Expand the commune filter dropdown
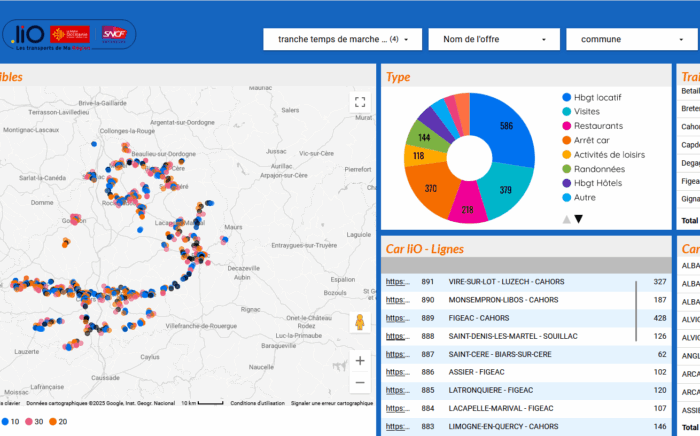The width and height of the screenshot is (700, 436). click(x=631, y=40)
